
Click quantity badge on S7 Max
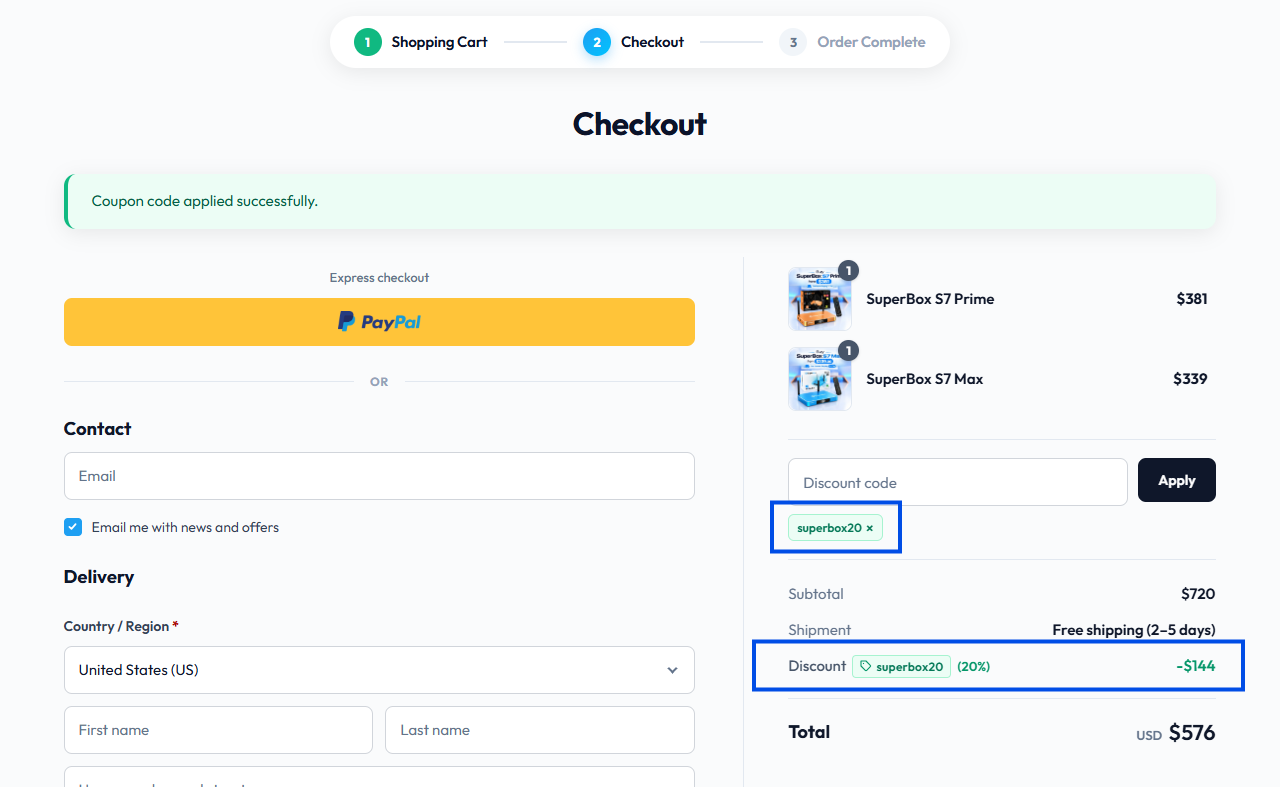click(848, 350)
